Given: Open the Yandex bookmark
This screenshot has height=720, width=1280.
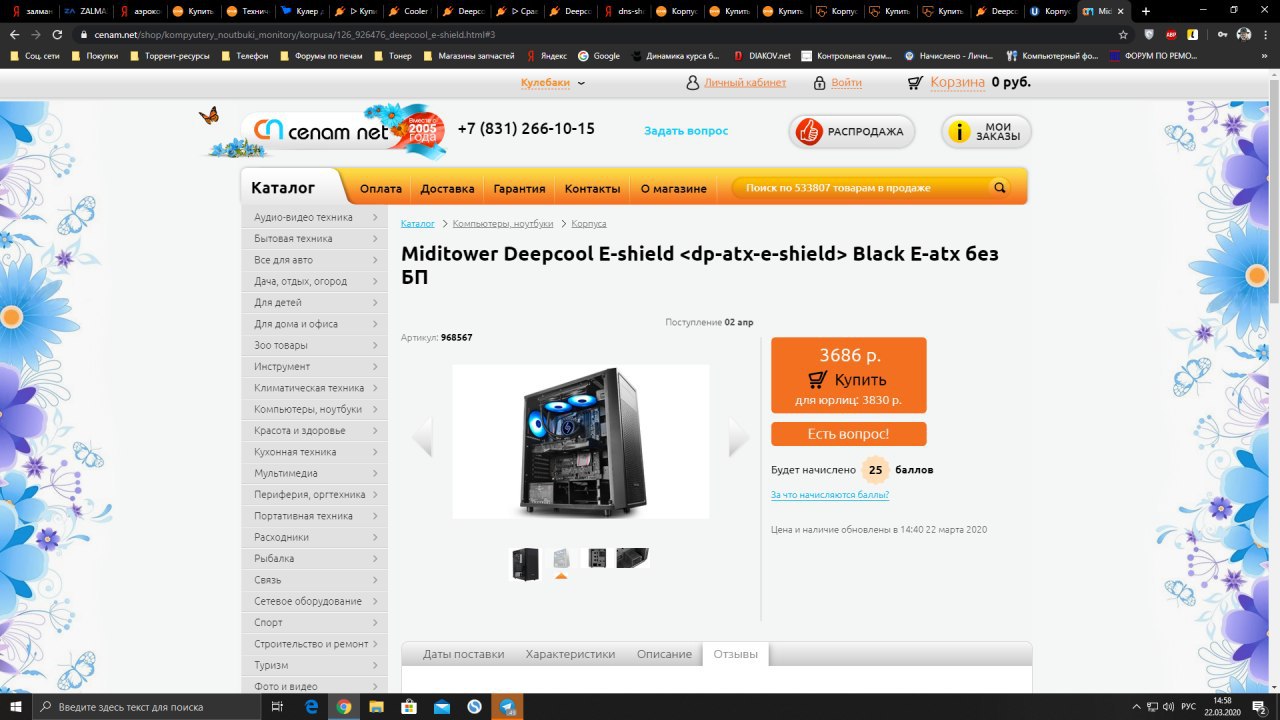Looking at the screenshot, I should coord(546,56).
